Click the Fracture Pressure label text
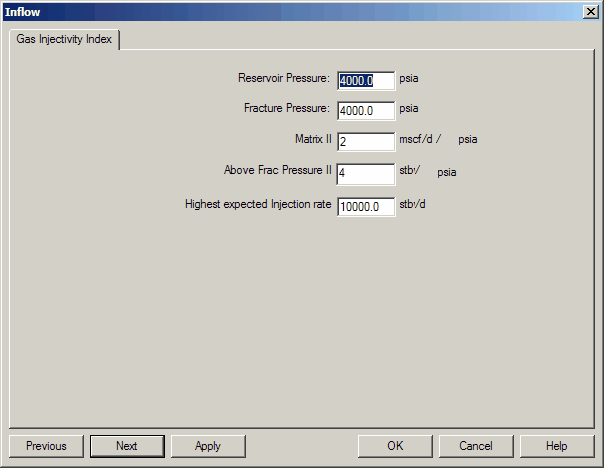This screenshot has width=604, height=468. [286, 108]
